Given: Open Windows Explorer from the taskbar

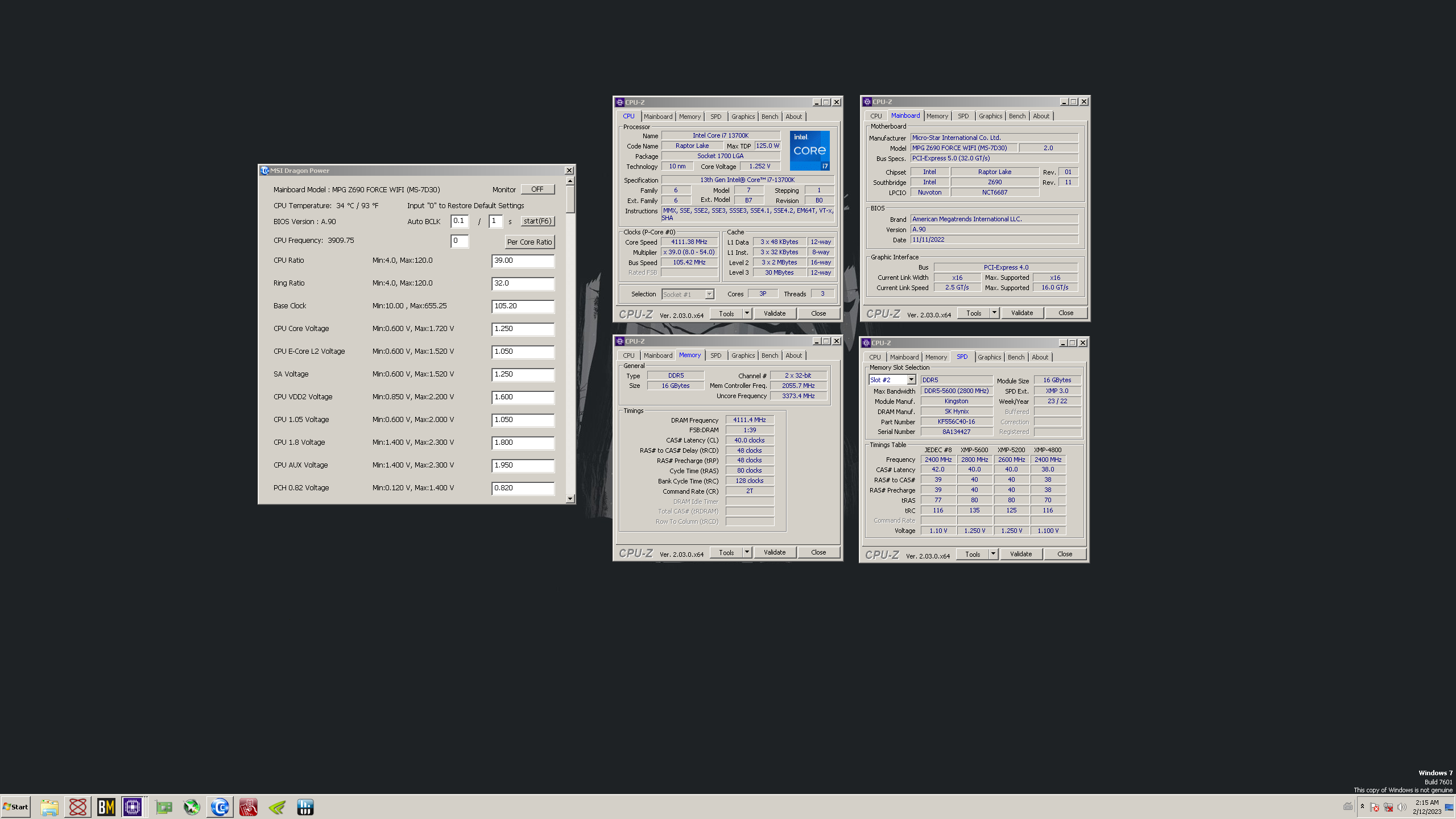Looking at the screenshot, I should pos(49,806).
